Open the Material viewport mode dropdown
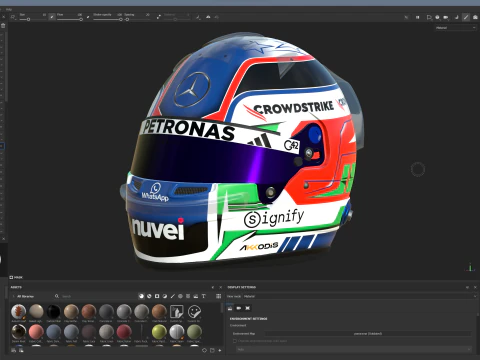480x360 pixels. (x=456, y=28)
